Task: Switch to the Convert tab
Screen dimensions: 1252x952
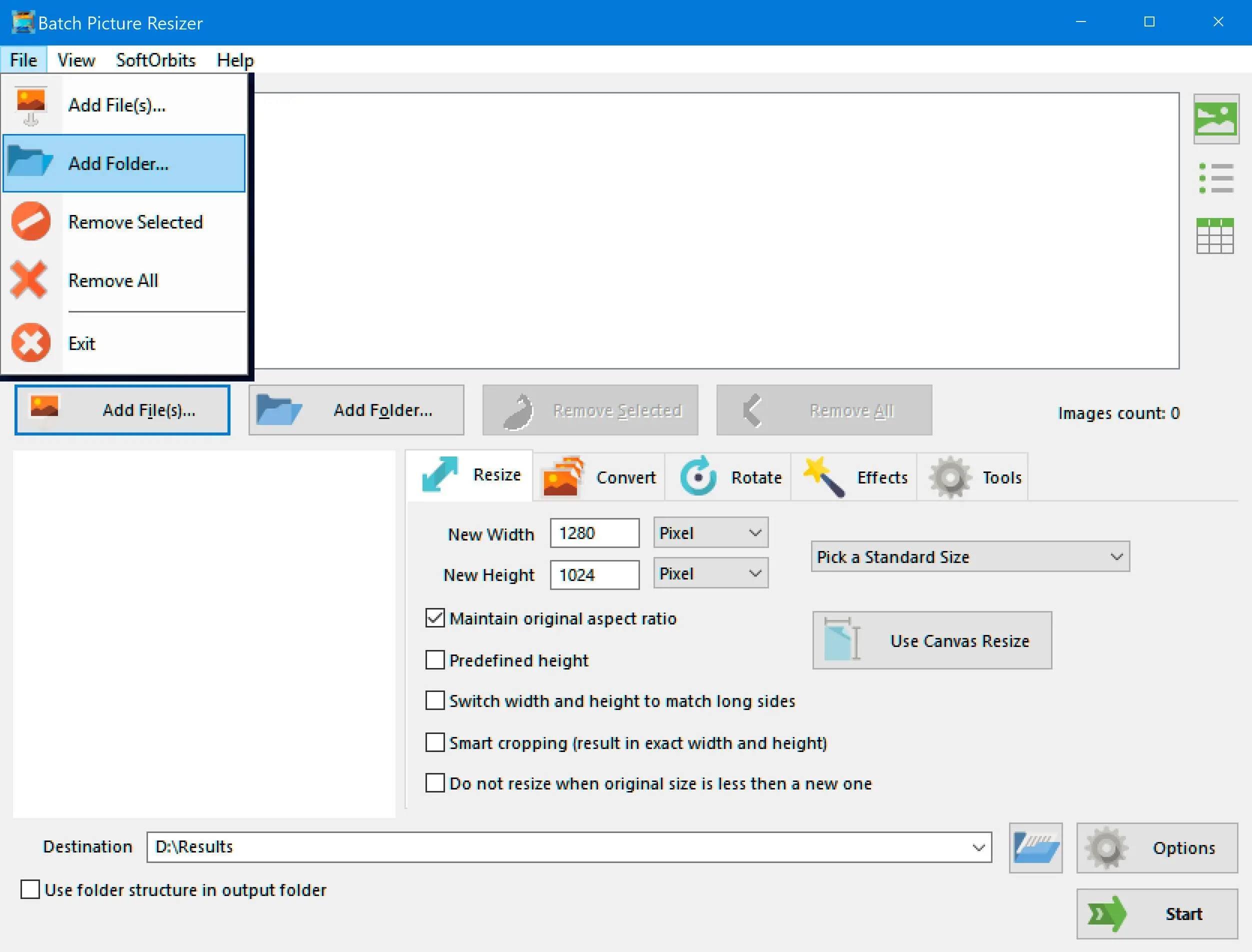Action: [600, 476]
